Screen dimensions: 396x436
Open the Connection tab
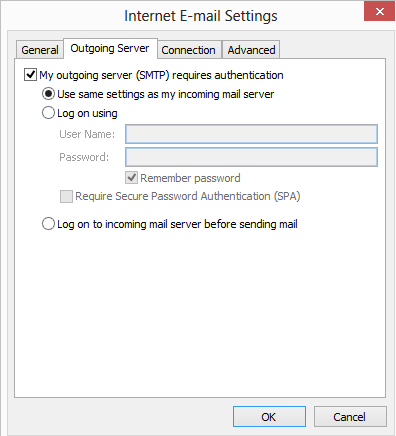tap(189, 50)
